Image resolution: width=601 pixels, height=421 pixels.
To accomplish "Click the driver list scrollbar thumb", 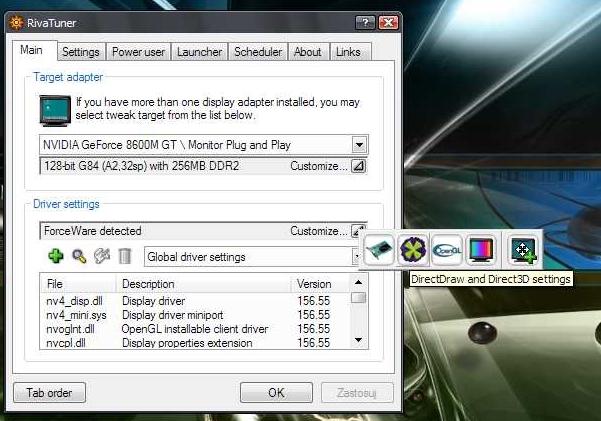I will [358, 298].
